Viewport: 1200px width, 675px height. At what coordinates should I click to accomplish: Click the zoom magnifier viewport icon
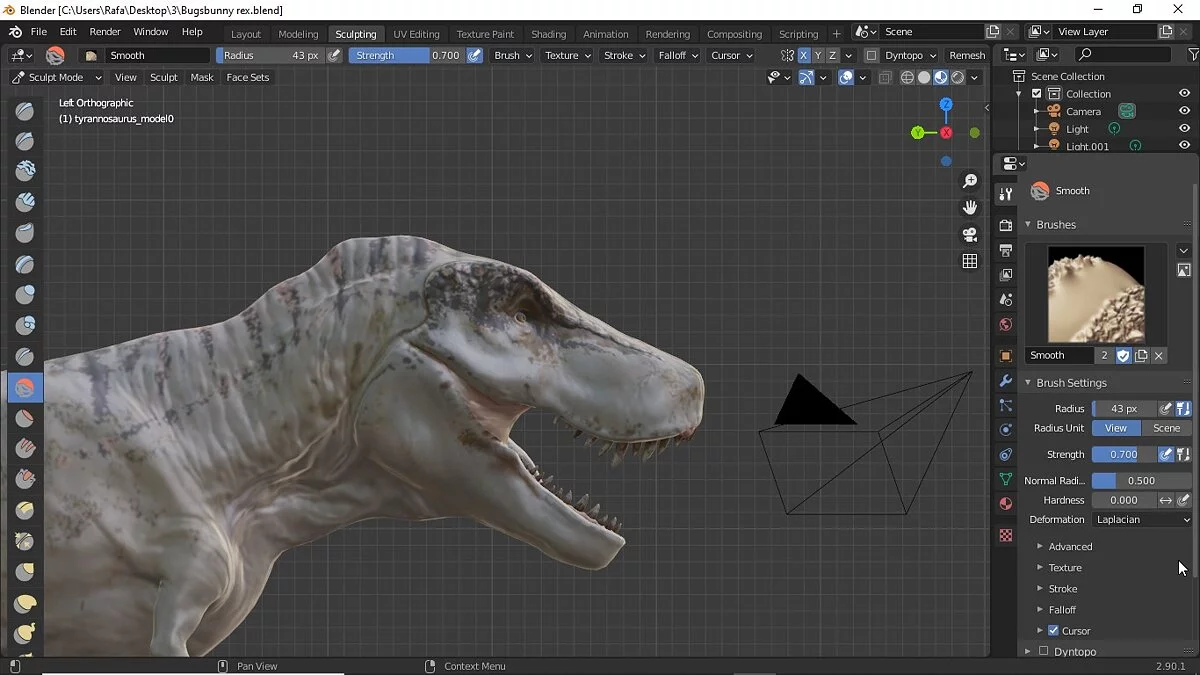coord(969,181)
